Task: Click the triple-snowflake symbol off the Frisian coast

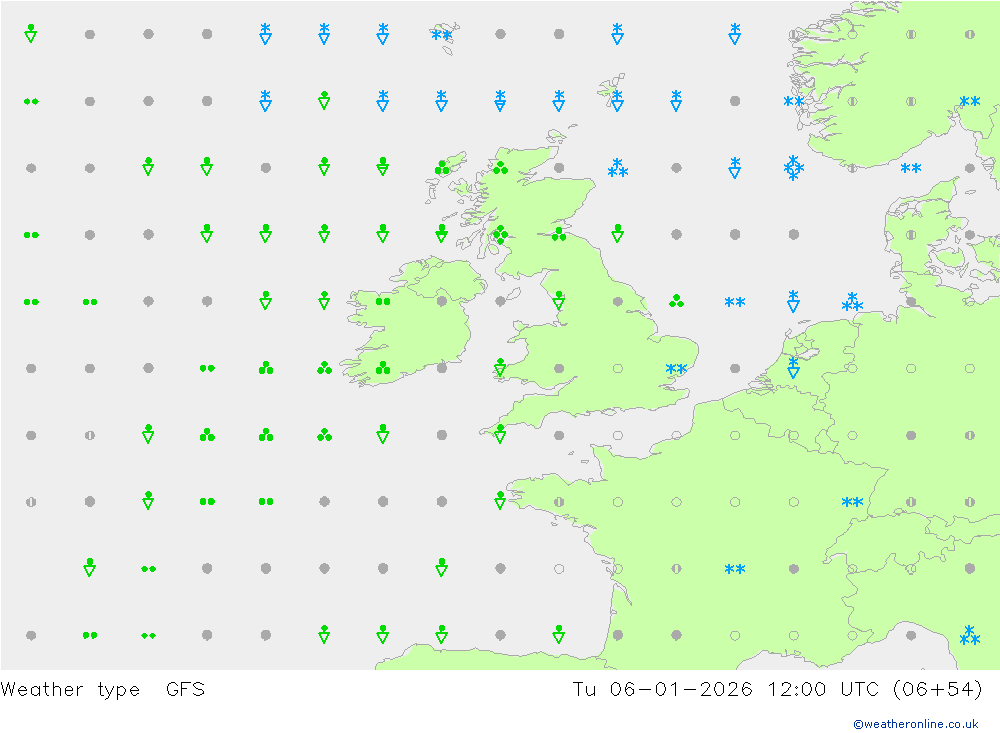Action: pos(852,302)
